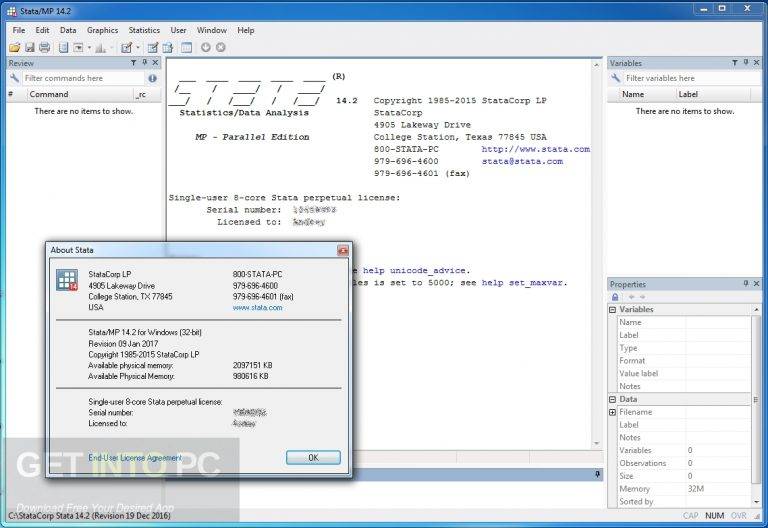Click the Properties back arrow icon
Image resolution: width=768 pixels, height=528 pixels.
(x=631, y=297)
